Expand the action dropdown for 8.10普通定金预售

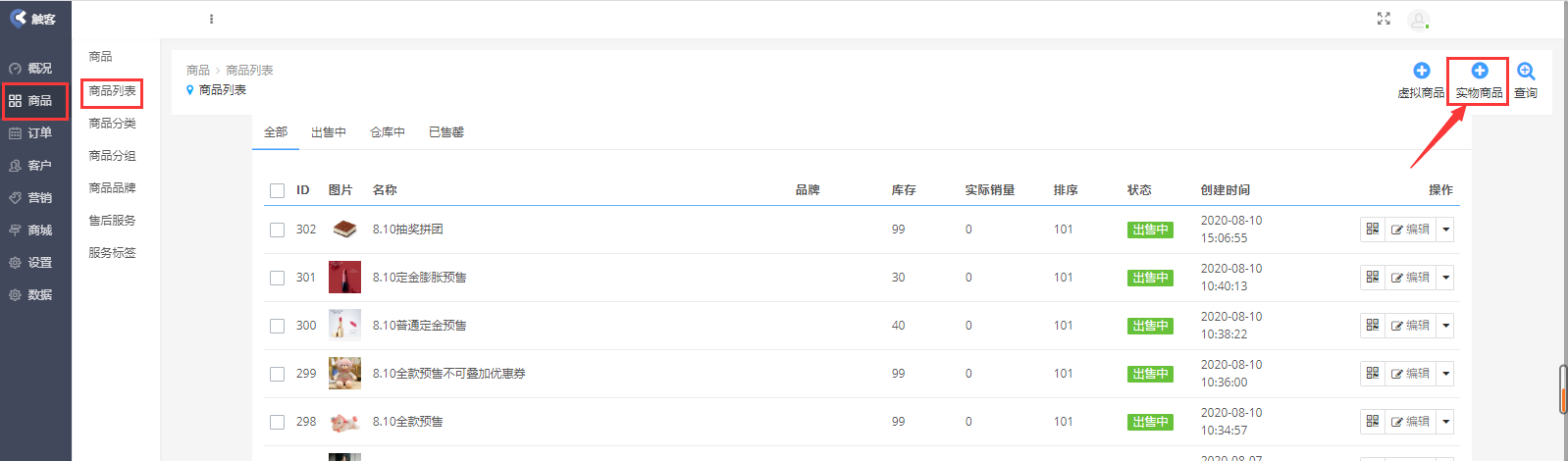[x=1445, y=325]
